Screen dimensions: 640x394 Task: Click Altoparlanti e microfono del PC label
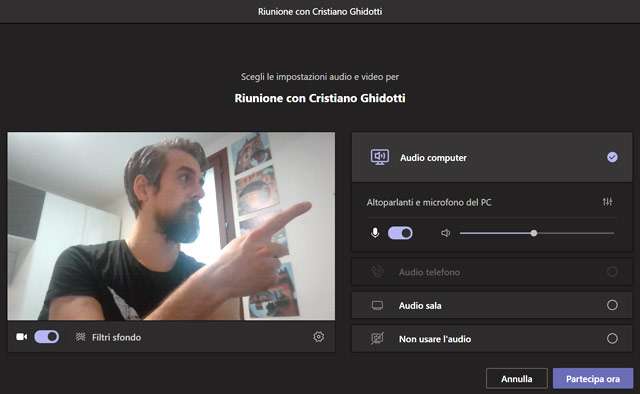tap(429, 202)
